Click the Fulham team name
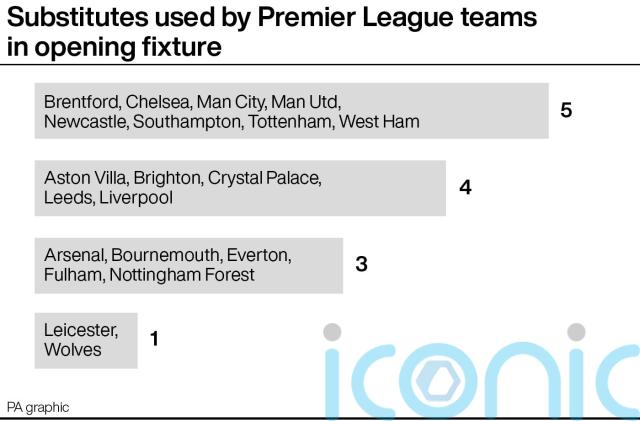The width and height of the screenshot is (640, 421). pos(73,274)
